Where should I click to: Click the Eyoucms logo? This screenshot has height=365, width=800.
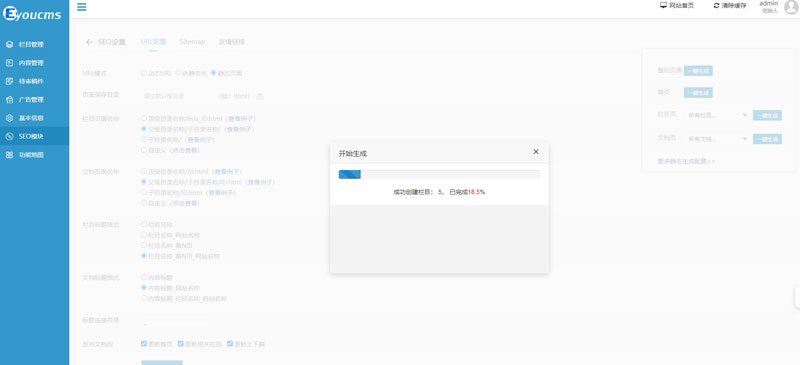[32, 14]
